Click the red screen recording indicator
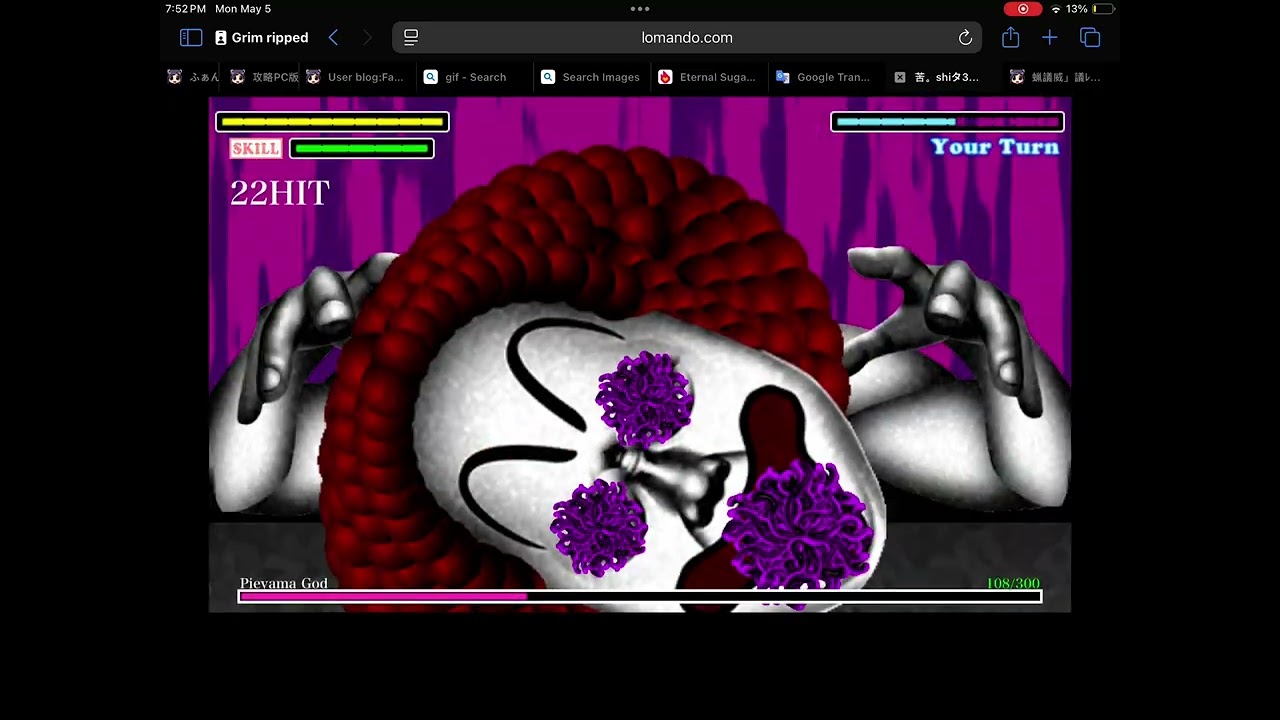The height and width of the screenshot is (720, 1280). coord(1023,9)
